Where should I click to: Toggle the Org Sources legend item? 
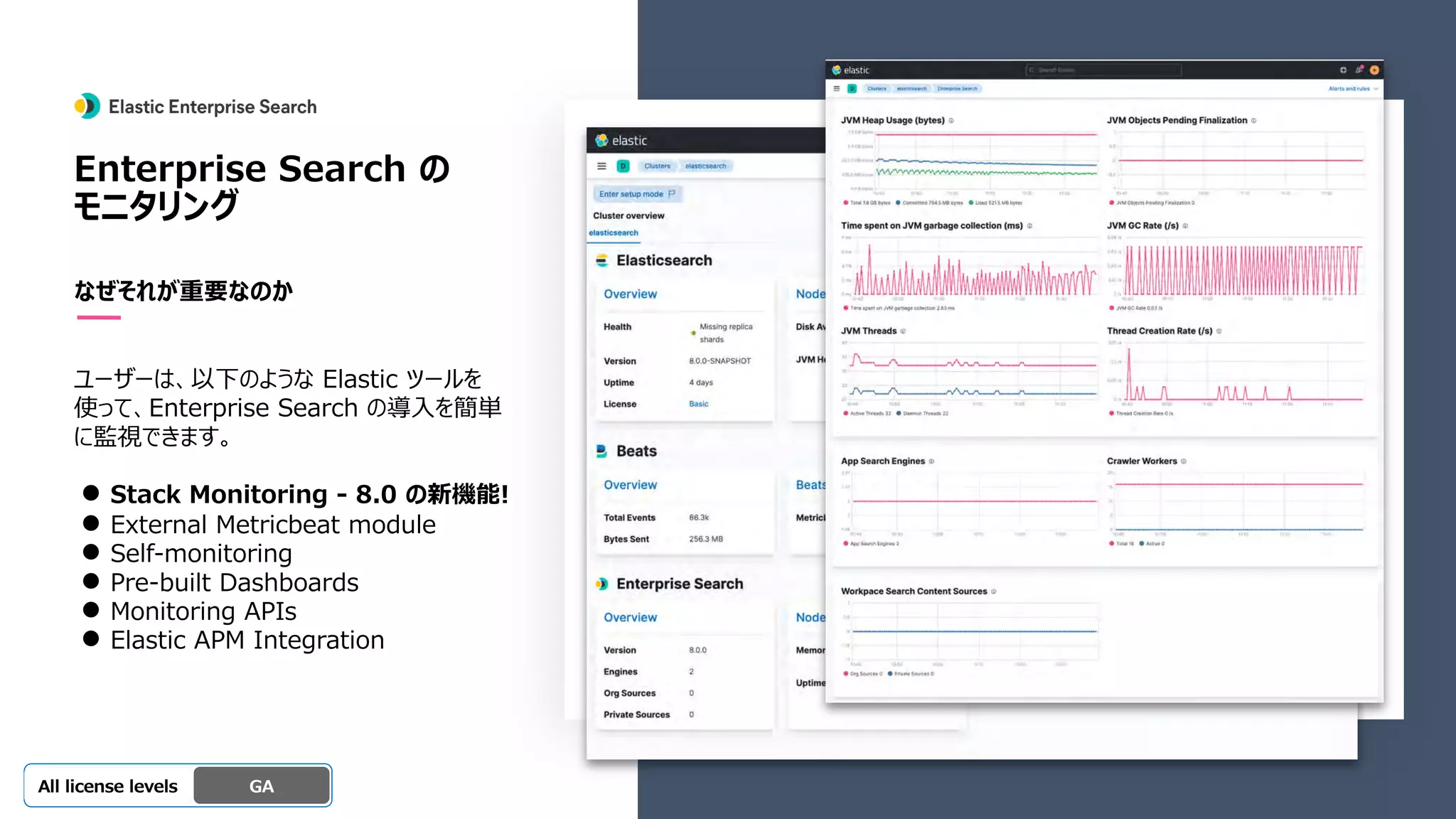(863, 674)
